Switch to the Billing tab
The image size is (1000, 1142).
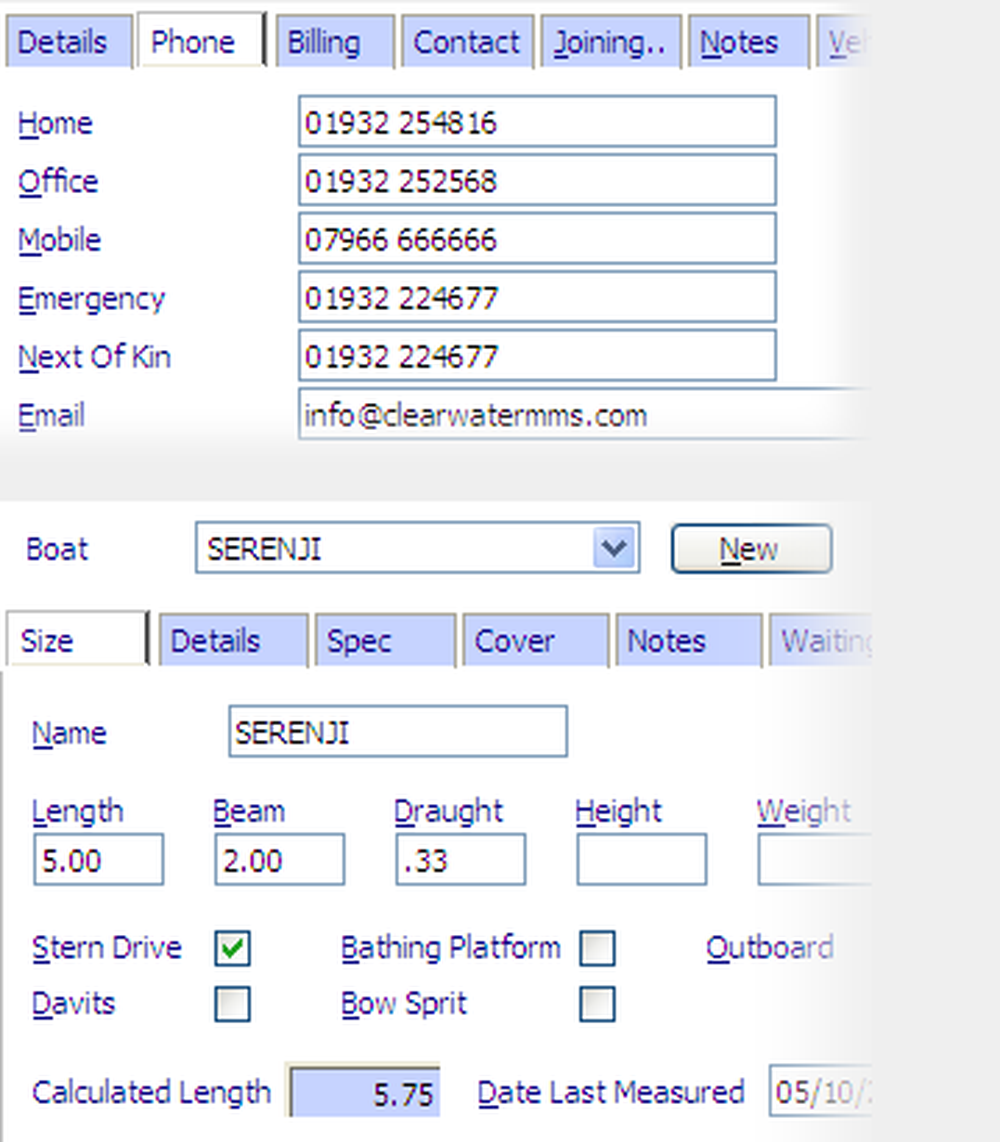(334, 43)
